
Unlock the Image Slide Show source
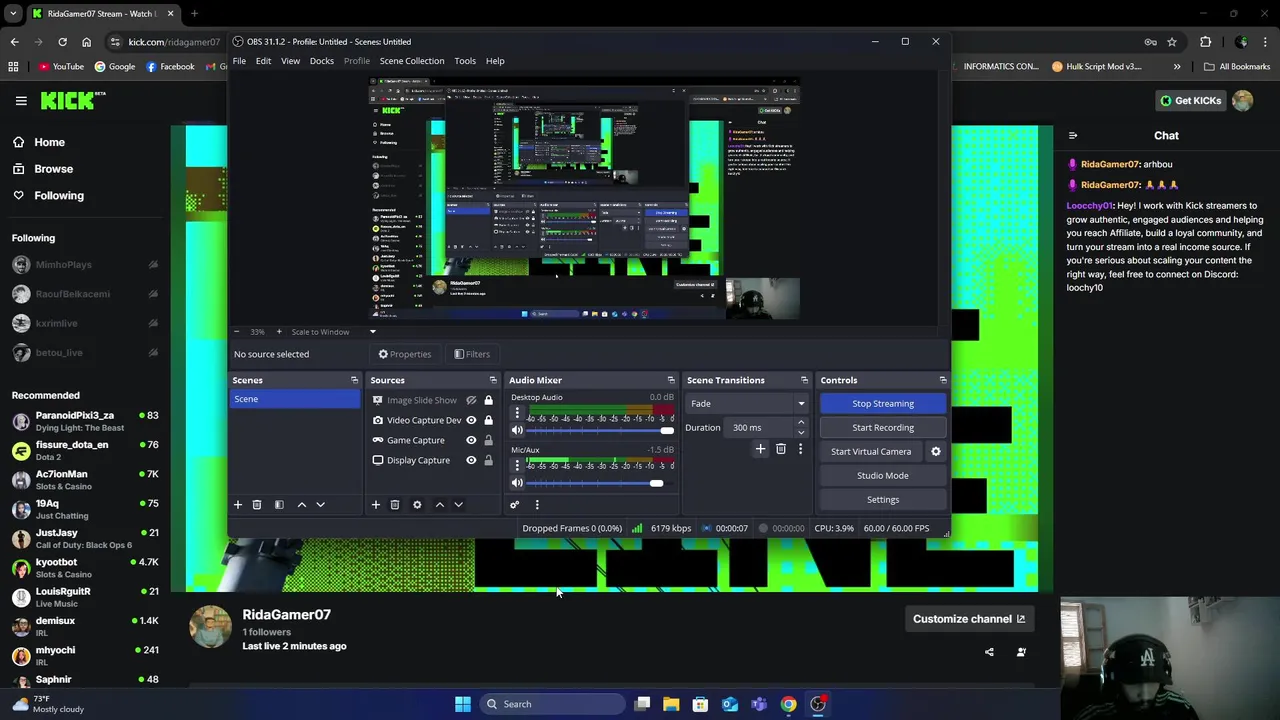pyautogui.click(x=488, y=400)
